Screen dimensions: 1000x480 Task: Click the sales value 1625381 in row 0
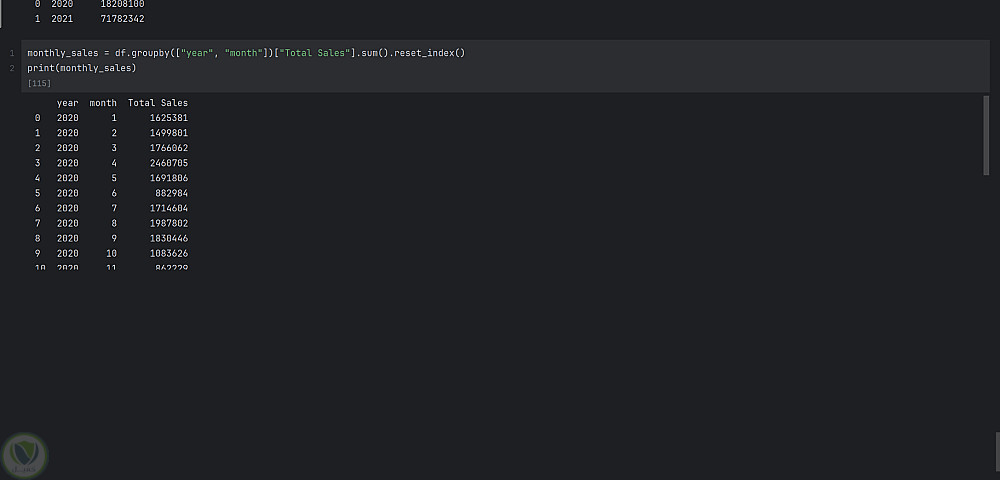click(166, 118)
